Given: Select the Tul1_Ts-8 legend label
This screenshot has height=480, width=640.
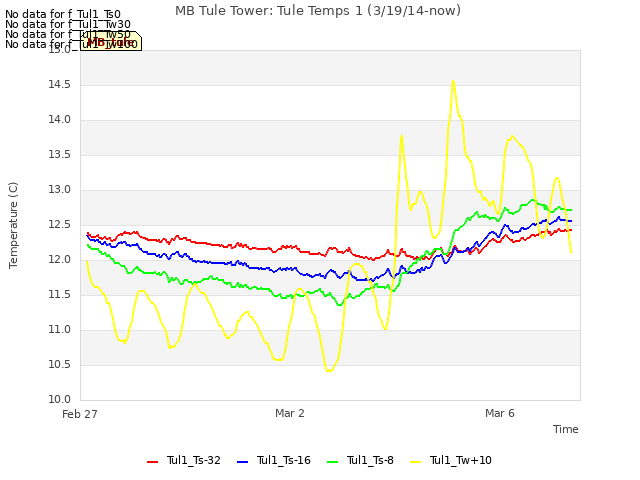Looking at the screenshot, I should coord(370,460).
